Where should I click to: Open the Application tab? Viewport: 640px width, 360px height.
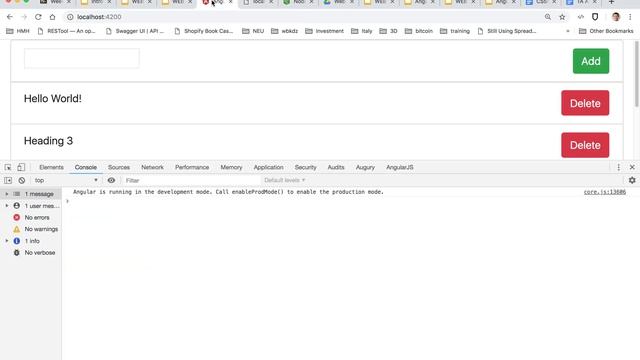tap(268, 167)
